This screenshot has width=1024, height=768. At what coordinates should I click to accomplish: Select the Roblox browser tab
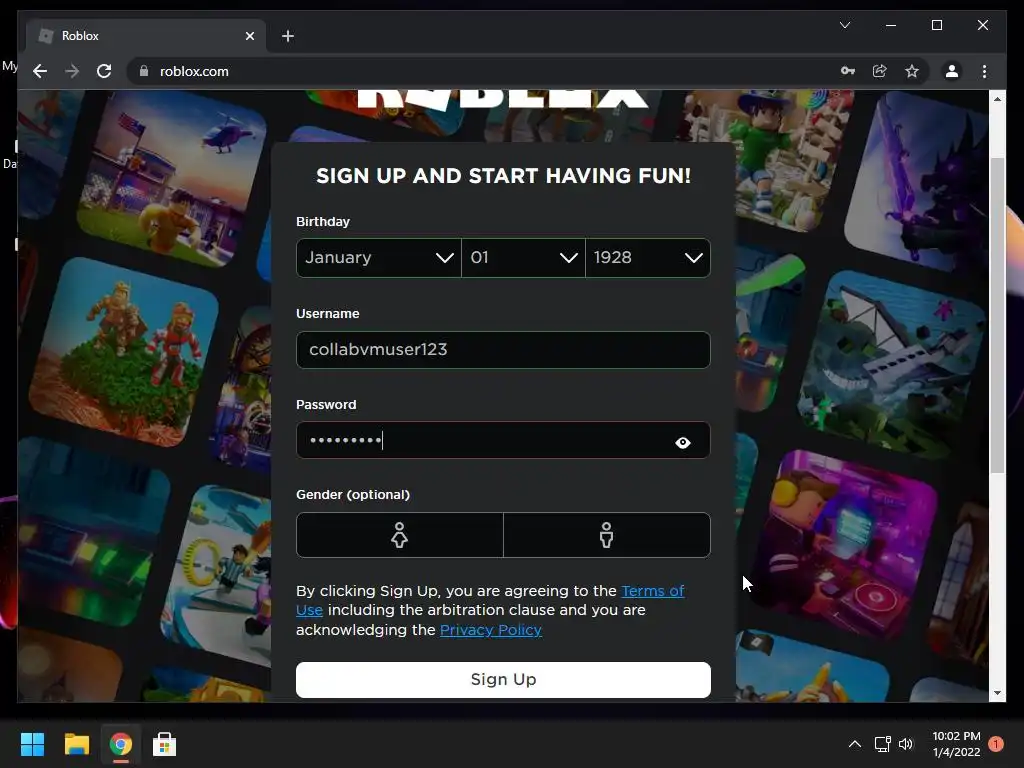pyautogui.click(x=145, y=36)
